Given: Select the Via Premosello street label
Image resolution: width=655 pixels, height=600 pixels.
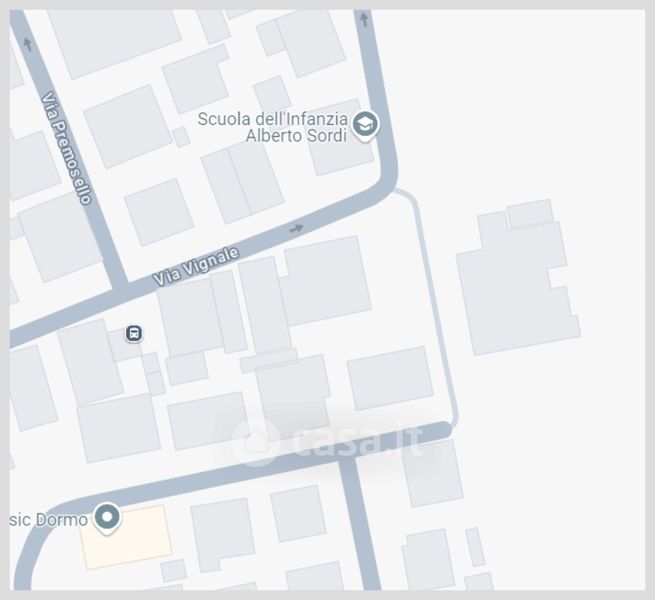Looking at the screenshot, I should pos(66,148).
